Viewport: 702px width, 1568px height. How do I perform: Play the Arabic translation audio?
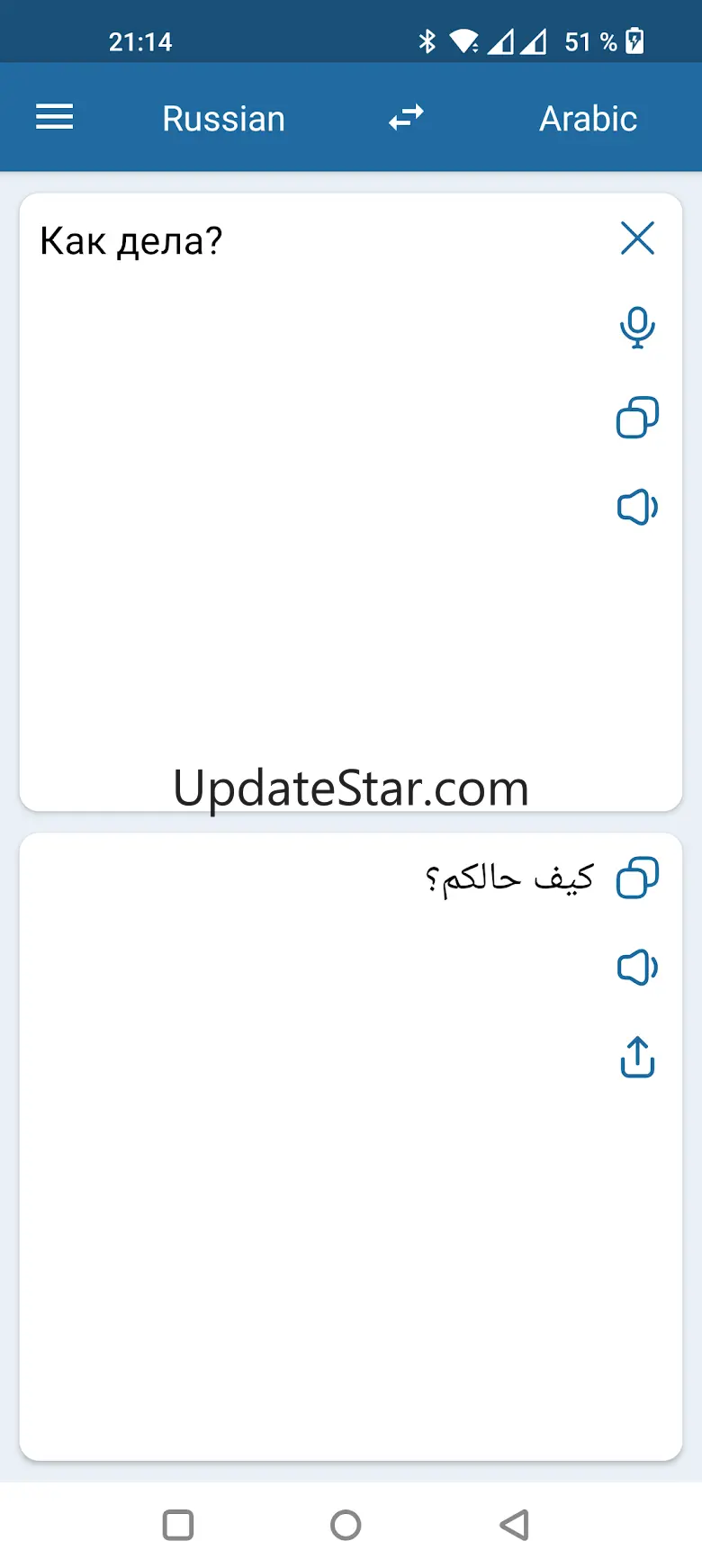click(x=637, y=968)
